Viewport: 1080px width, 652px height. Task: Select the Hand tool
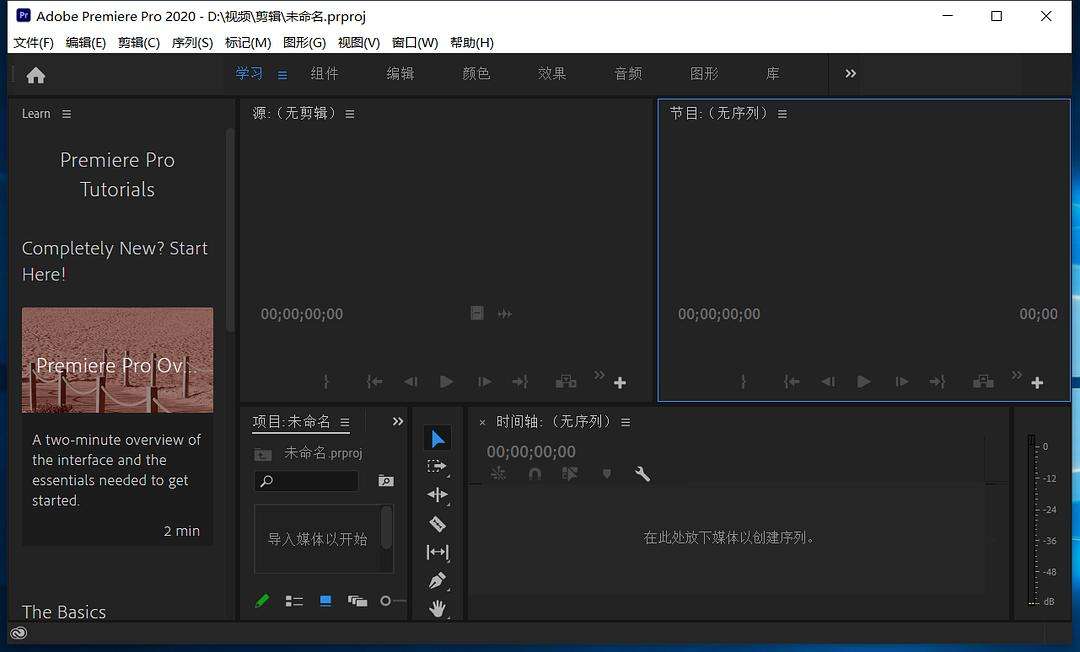pyautogui.click(x=438, y=608)
